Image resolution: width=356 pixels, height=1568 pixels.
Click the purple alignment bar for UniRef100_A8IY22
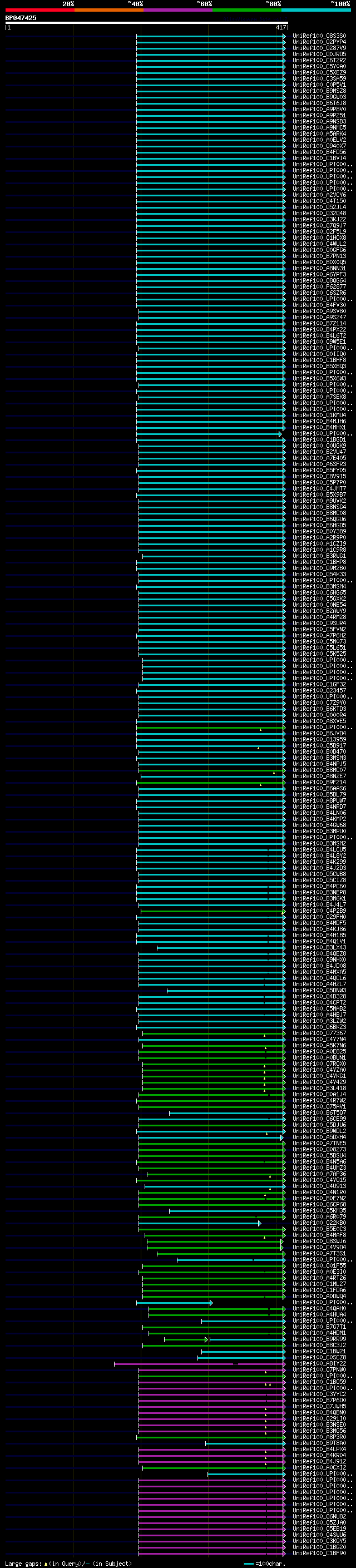coord(199,1363)
